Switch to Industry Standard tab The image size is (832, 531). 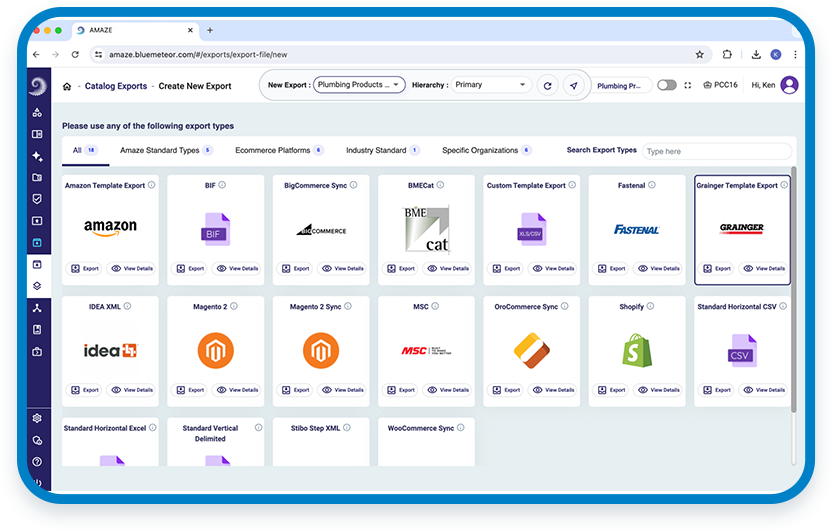(x=382, y=150)
